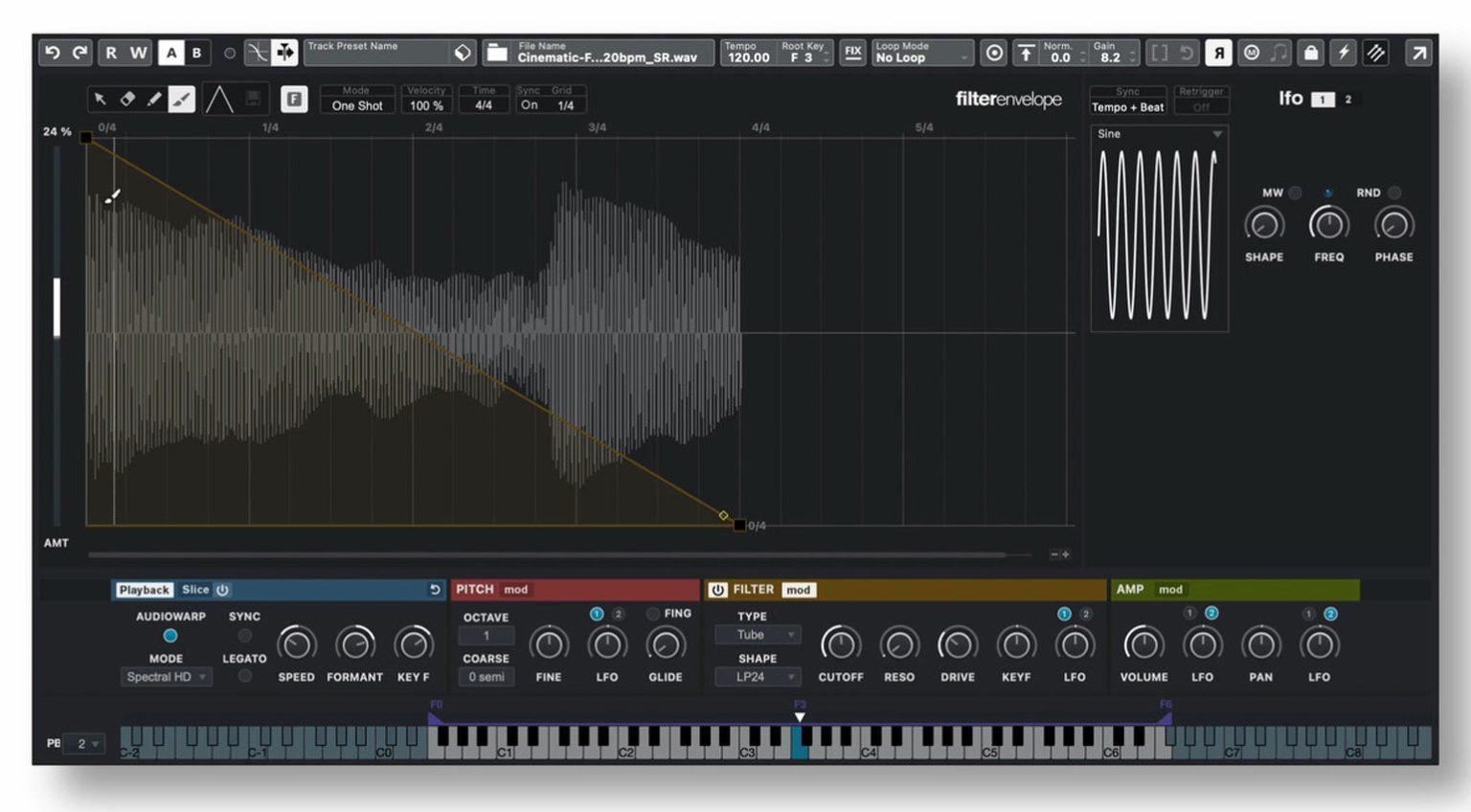Enable reverse playback with the R icon
This screenshot has height=812, width=1471.
point(1216,53)
